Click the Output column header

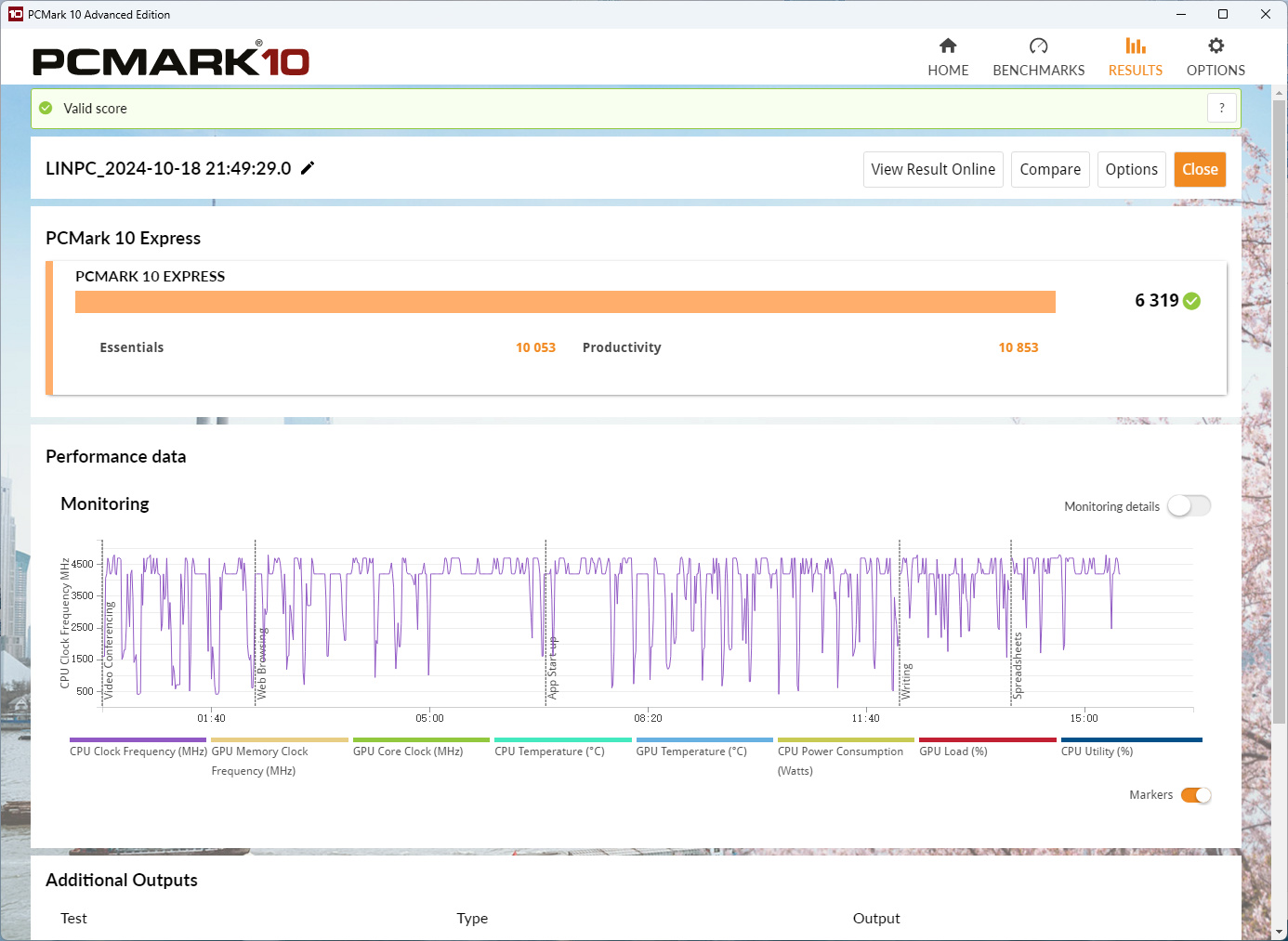click(876, 918)
